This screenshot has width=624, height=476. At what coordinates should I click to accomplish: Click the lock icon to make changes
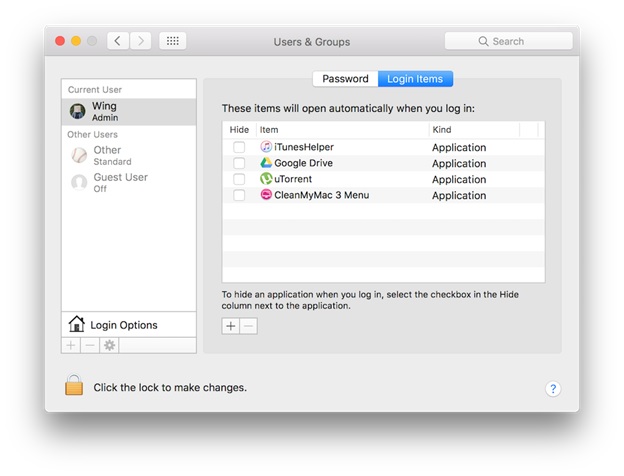74,386
